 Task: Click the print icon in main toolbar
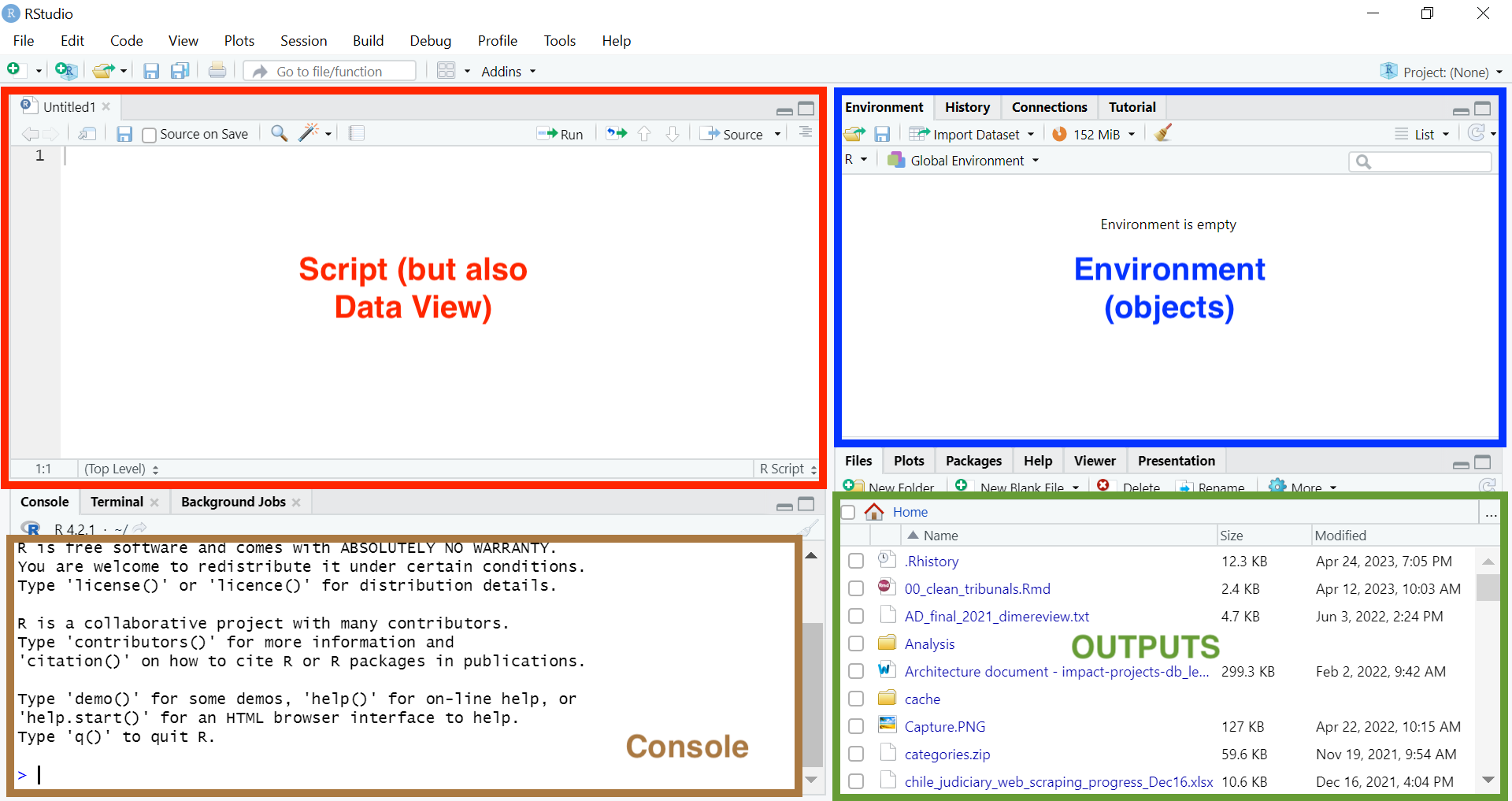click(217, 71)
